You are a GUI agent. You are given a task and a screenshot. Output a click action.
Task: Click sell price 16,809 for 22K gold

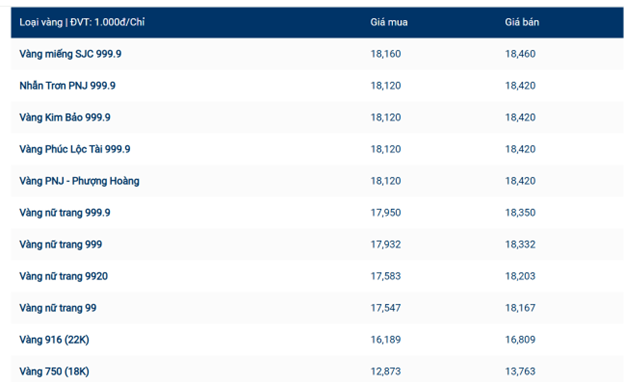520,340
